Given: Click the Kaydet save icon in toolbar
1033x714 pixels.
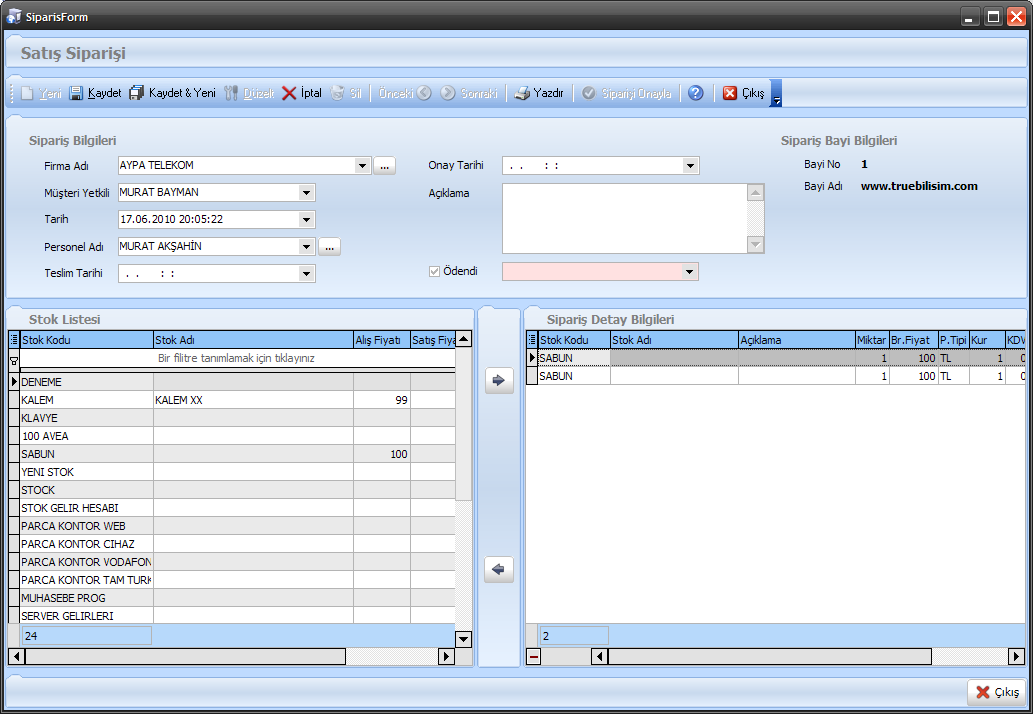Looking at the screenshot, I should [x=77, y=93].
